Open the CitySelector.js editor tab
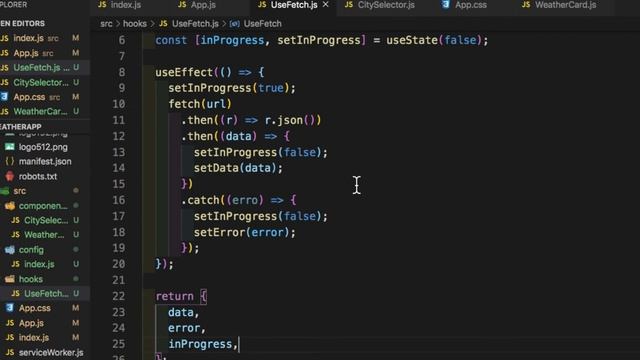This screenshot has height=360, width=640. pos(380,5)
